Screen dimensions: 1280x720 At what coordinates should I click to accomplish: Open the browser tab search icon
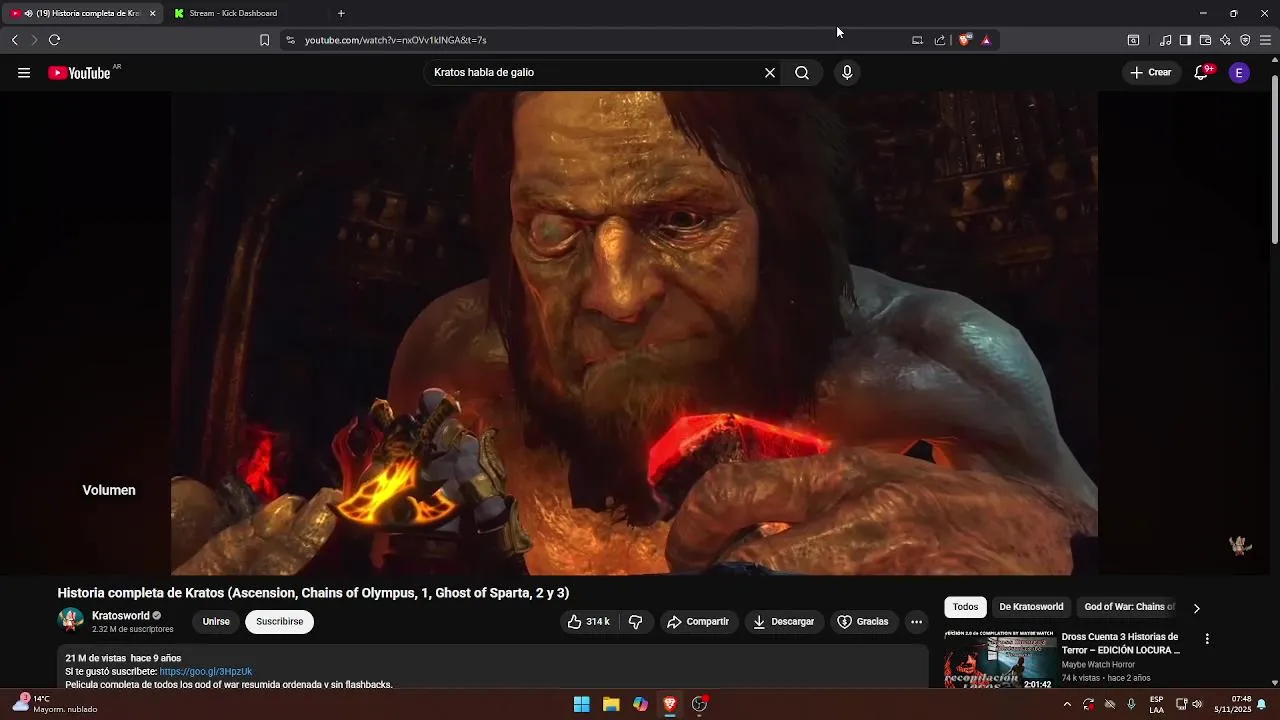(x=1133, y=40)
